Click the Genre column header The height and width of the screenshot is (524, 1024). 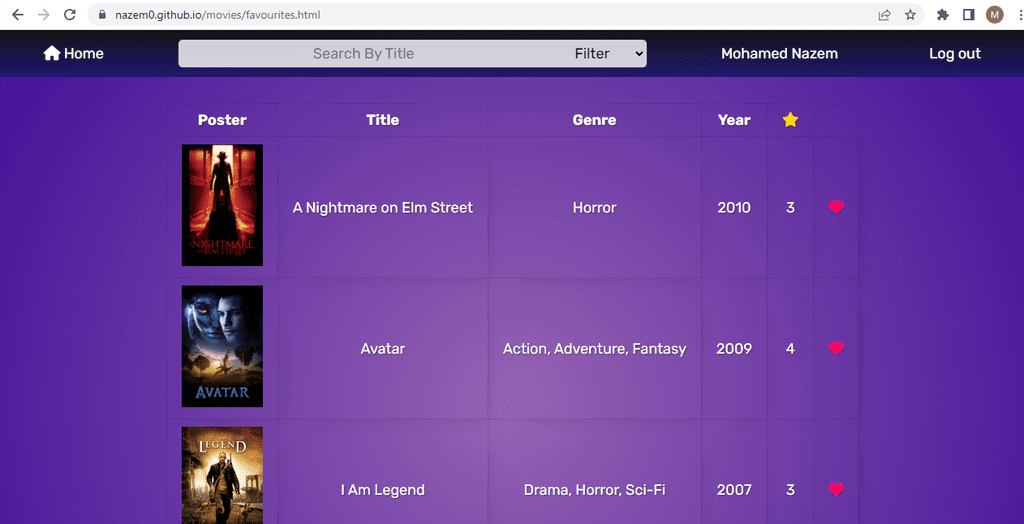coord(594,120)
